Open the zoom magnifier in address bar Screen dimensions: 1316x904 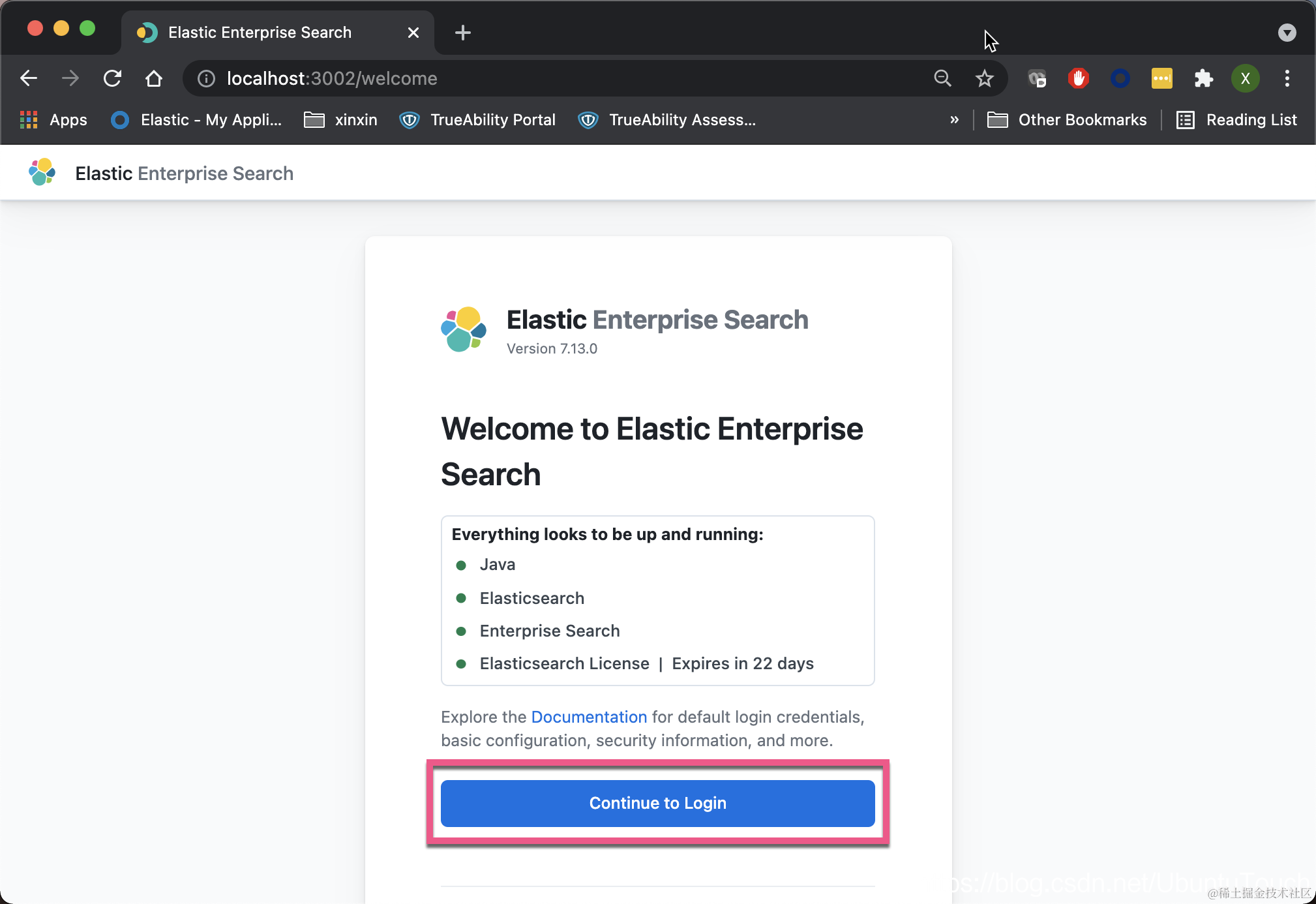click(942, 78)
